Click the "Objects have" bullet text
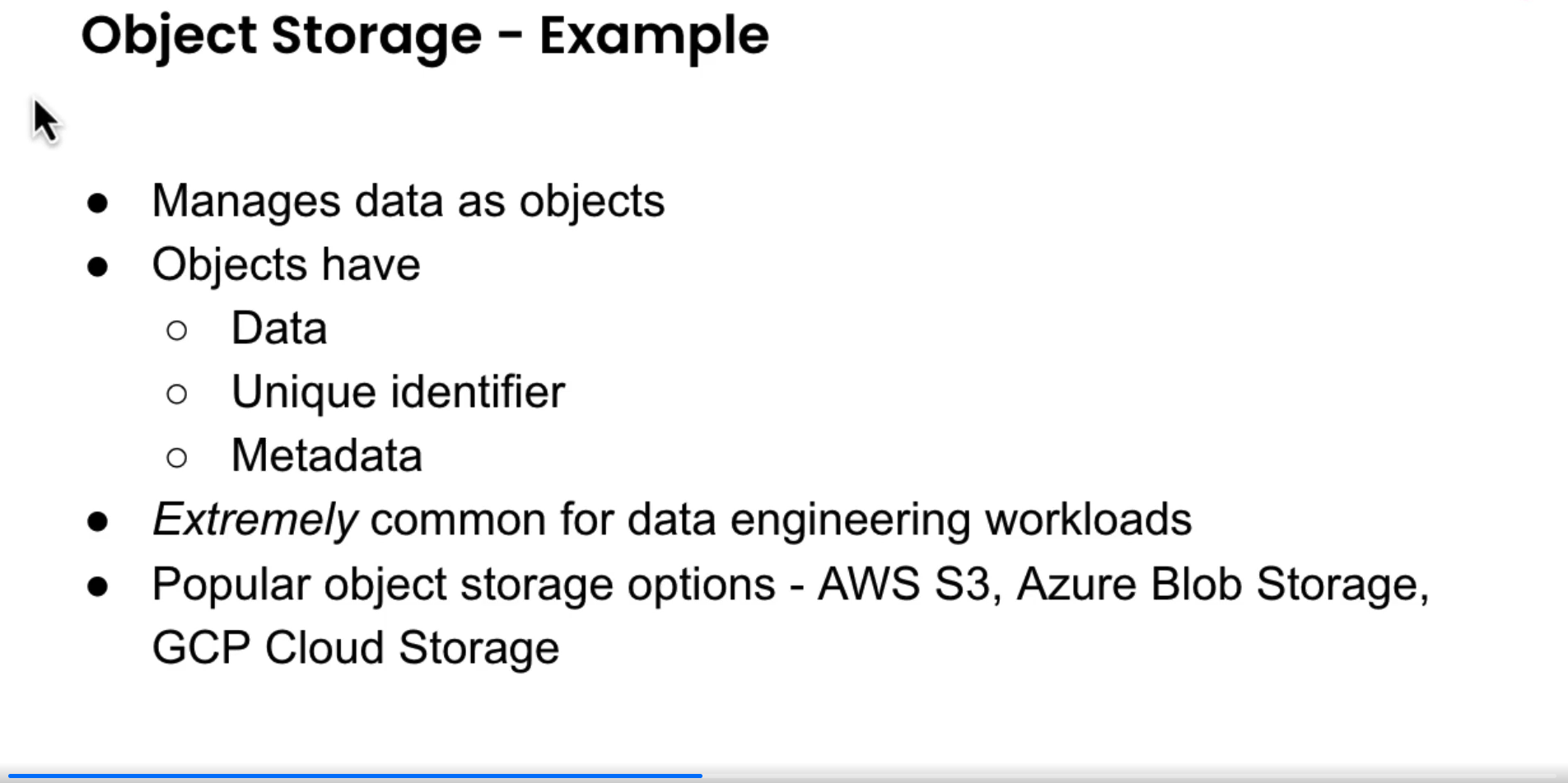 (x=286, y=265)
